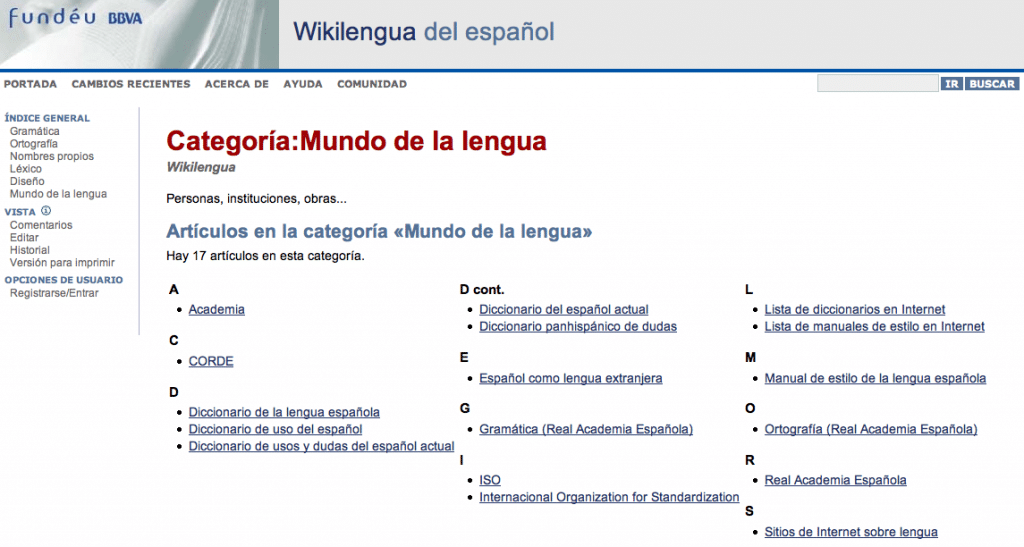The image size is (1024, 547).
Task: Click the OPCIONES DE USUARIO heading
Action: coord(63,280)
